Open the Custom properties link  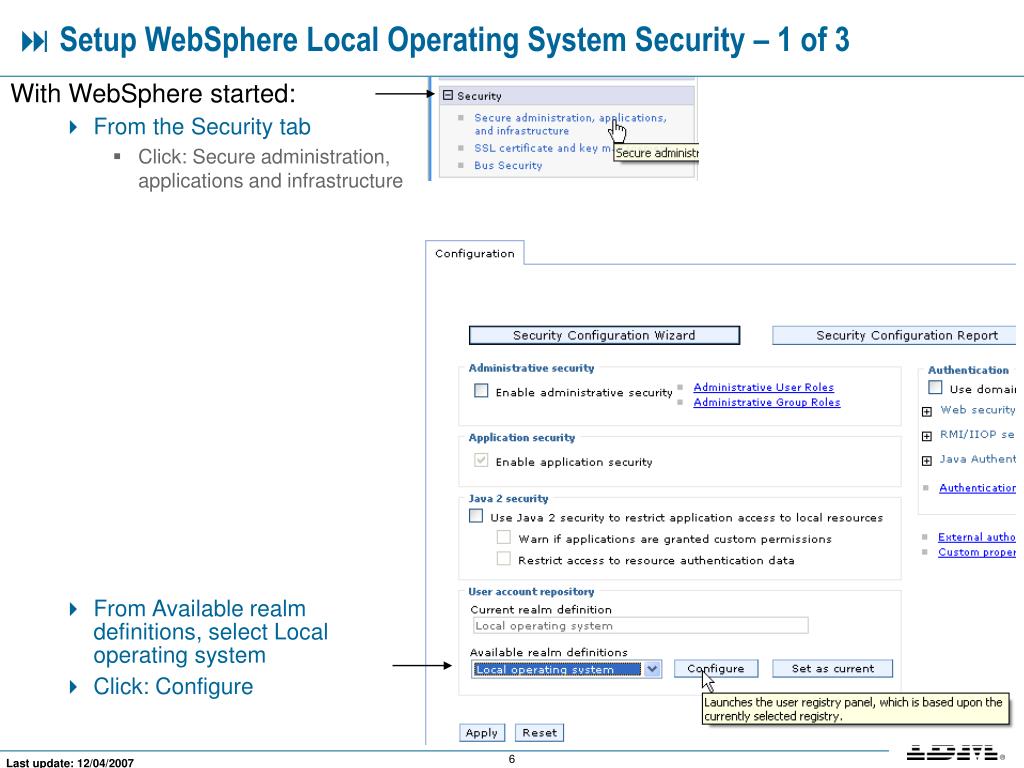pyautogui.click(x=976, y=552)
